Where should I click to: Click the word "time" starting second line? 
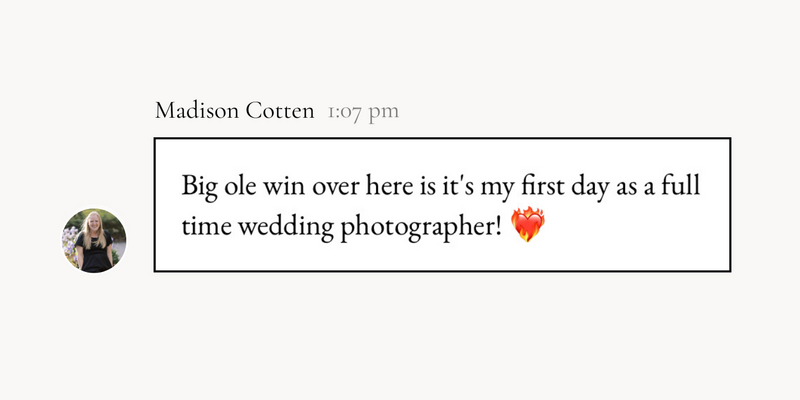coord(204,228)
